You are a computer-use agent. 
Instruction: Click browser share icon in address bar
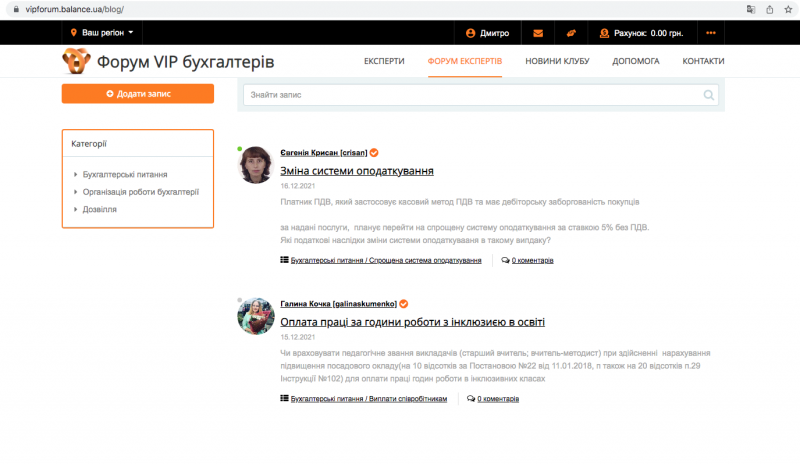click(x=769, y=9)
